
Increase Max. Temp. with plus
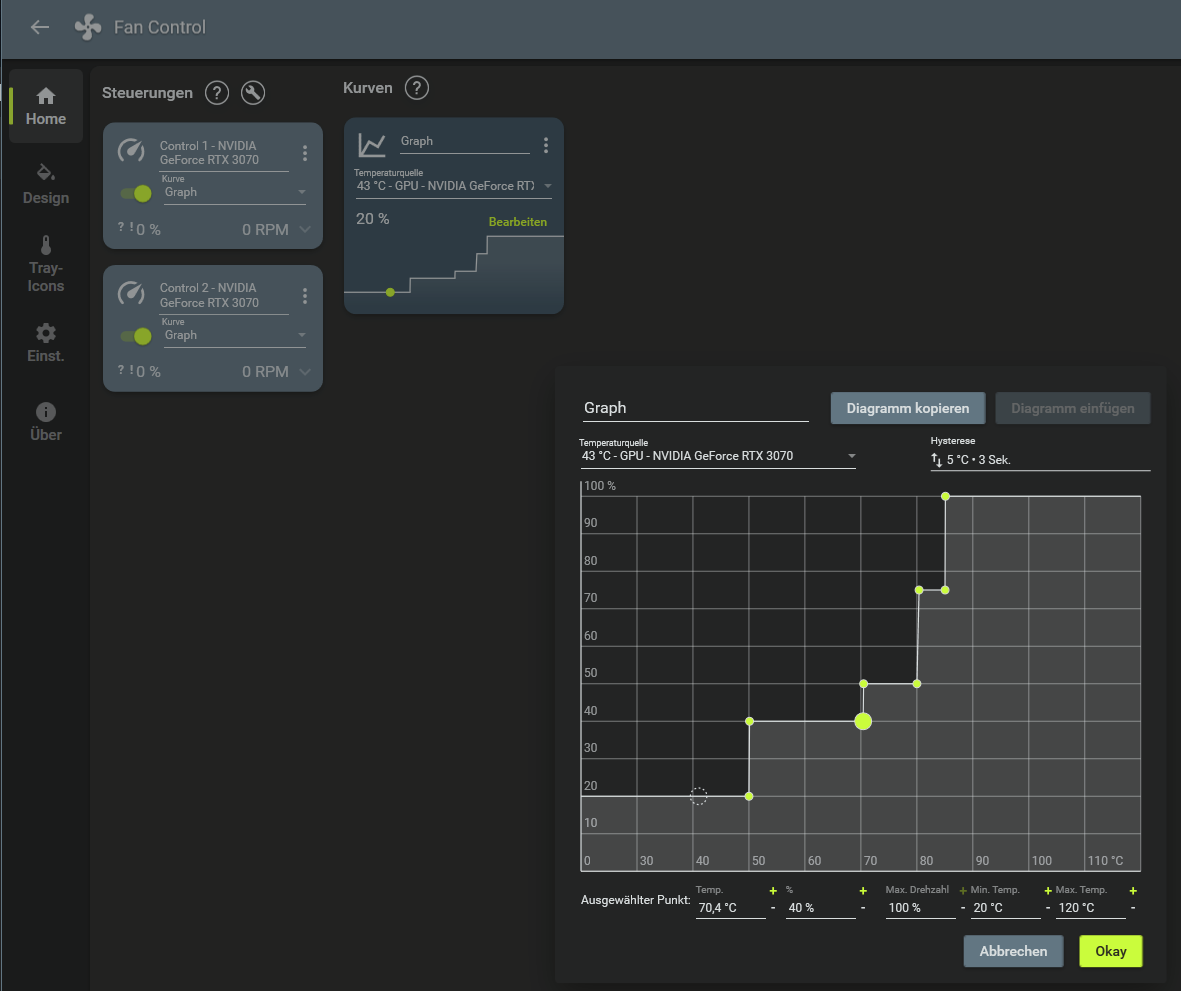pos(1133,891)
